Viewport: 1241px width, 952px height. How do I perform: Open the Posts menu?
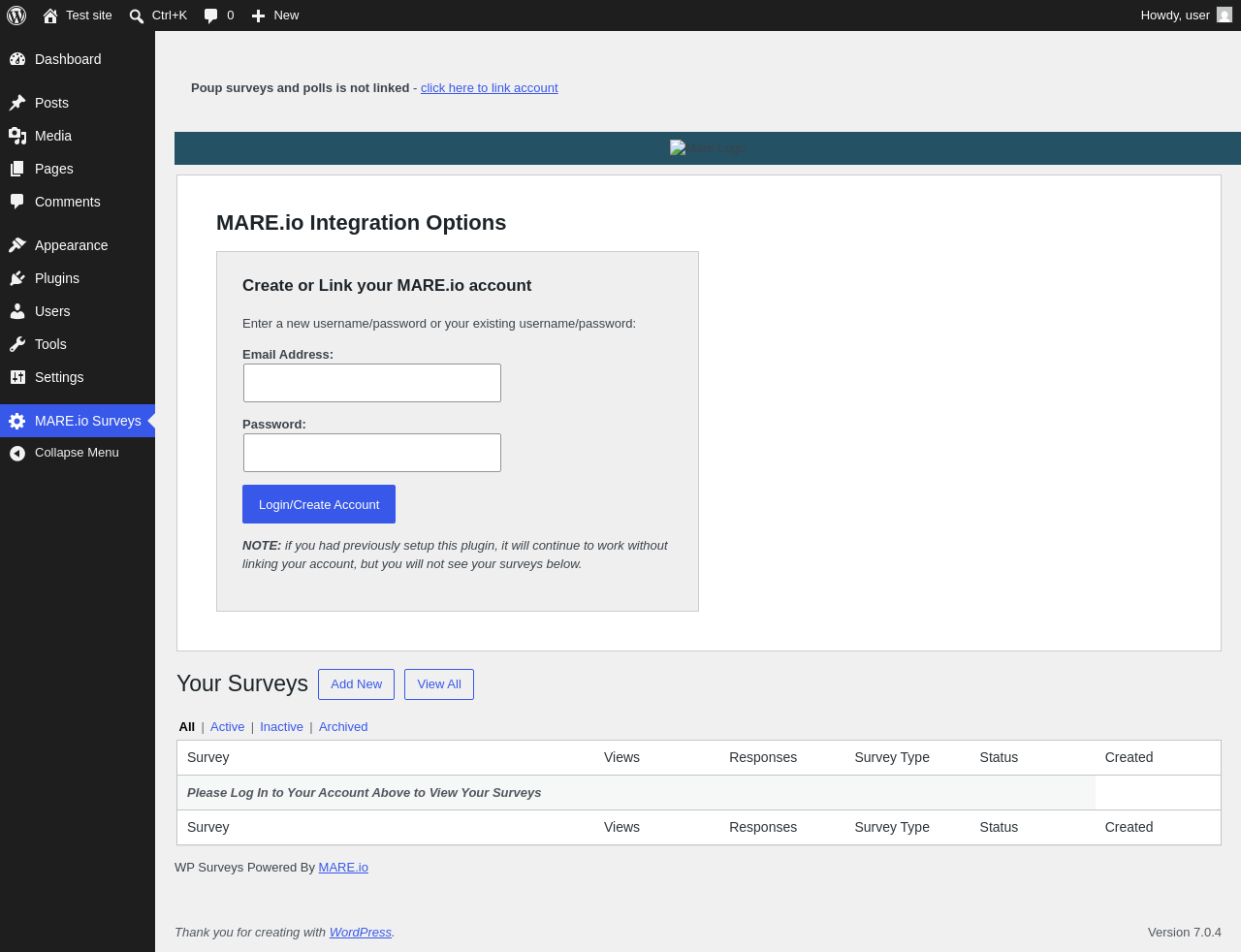coord(78,103)
